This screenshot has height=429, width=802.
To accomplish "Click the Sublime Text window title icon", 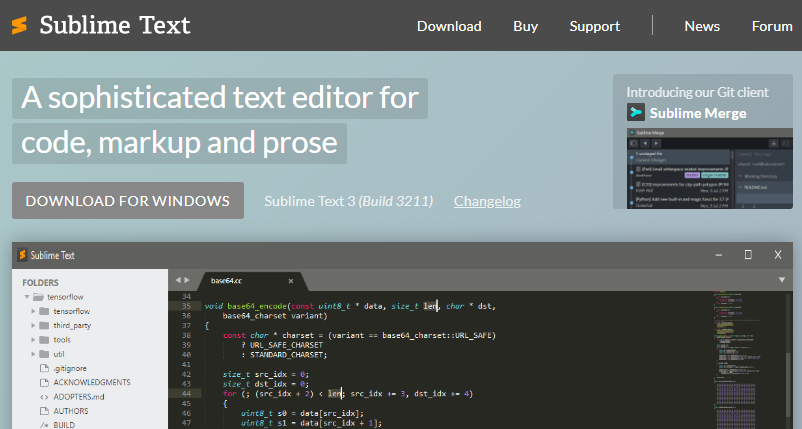I will coord(22,255).
